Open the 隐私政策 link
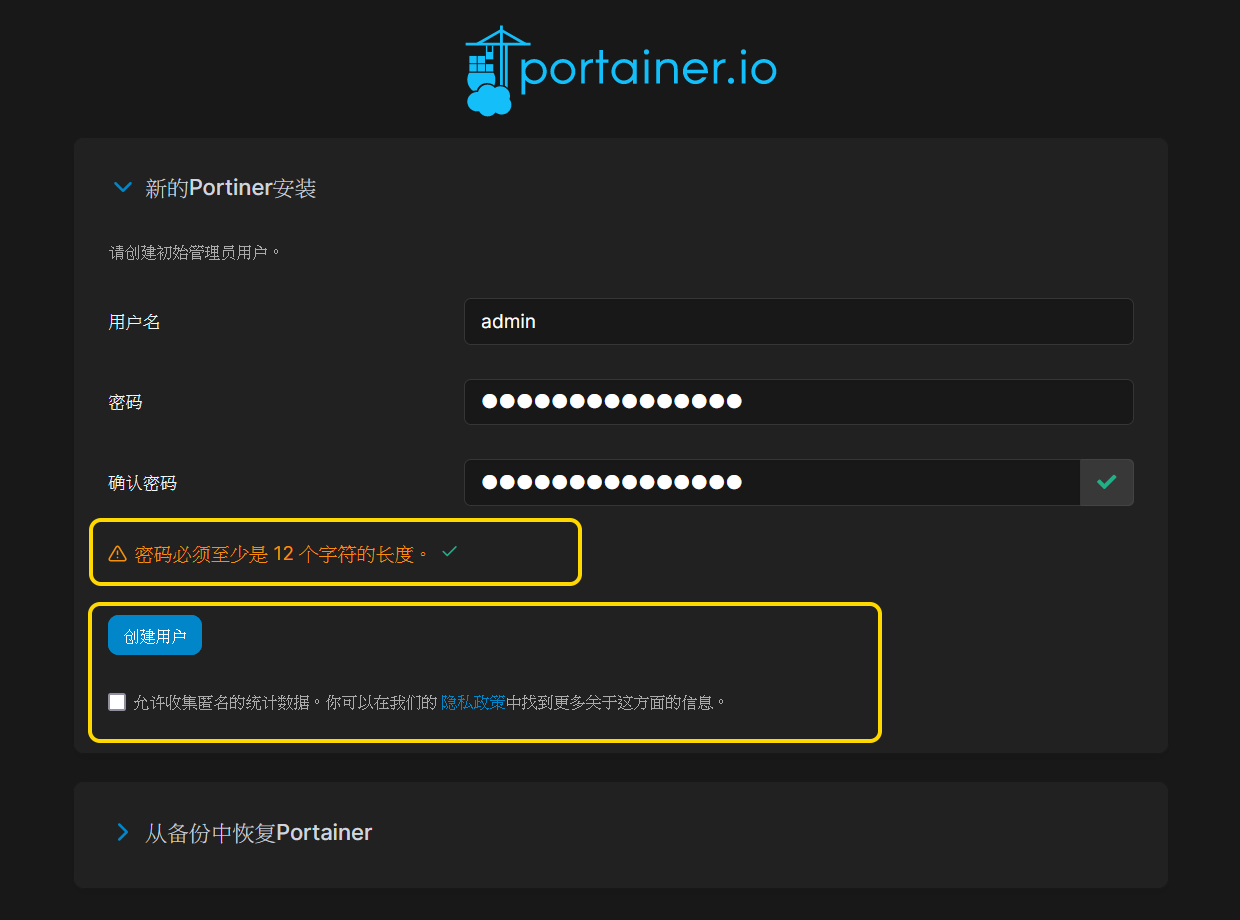 (x=473, y=702)
